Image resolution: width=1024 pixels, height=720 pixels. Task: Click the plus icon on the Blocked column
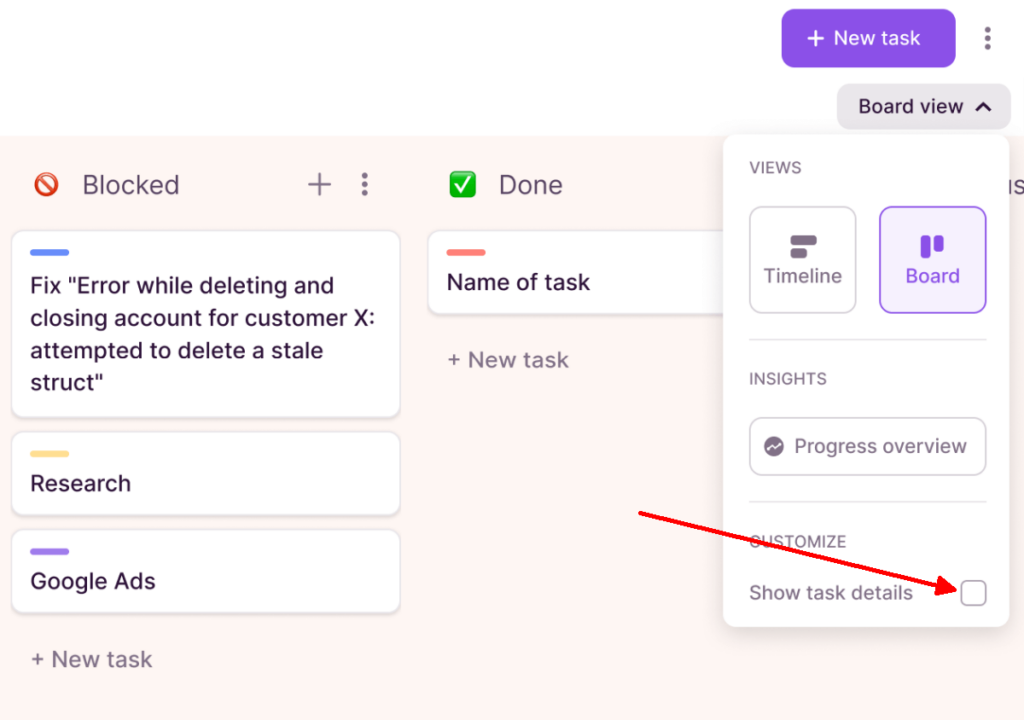(319, 184)
